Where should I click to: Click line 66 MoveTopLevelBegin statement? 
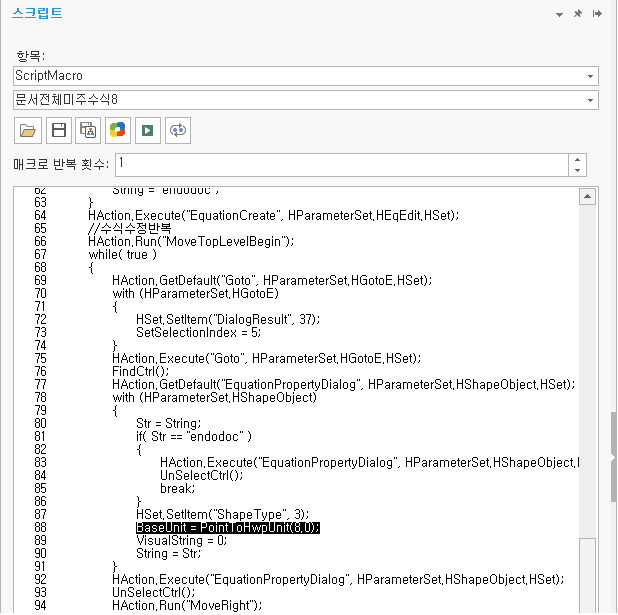[191, 241]
